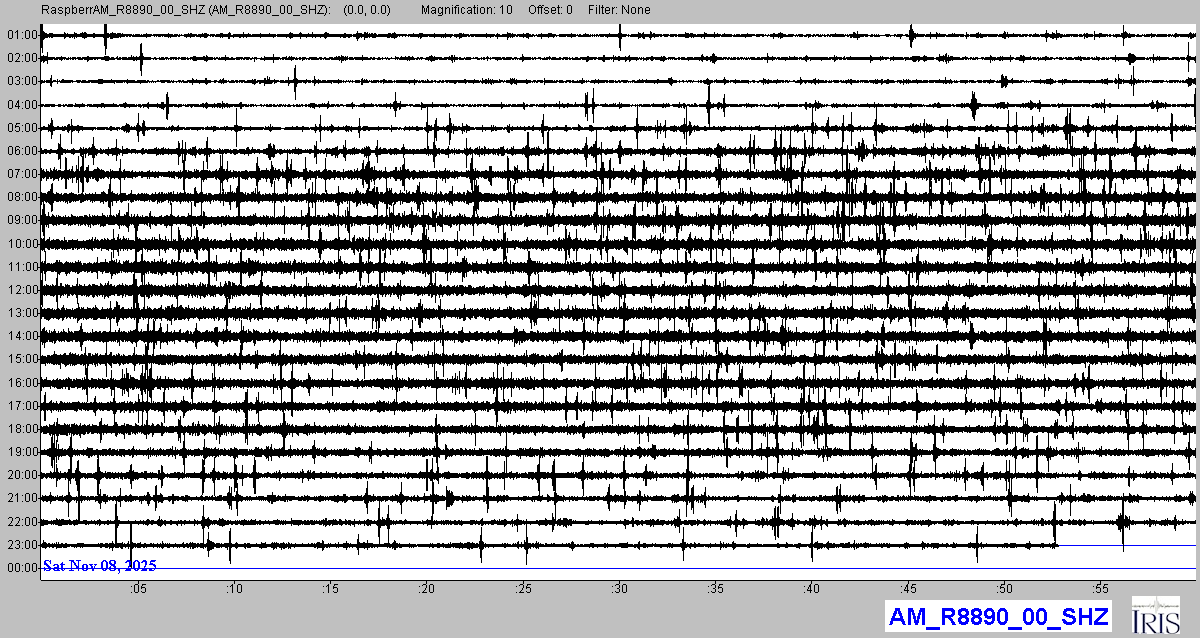The height and width of the screenshot is (638, 1200).
Task: Select the 23:00 hour trace label
Action: coord(21,545)
